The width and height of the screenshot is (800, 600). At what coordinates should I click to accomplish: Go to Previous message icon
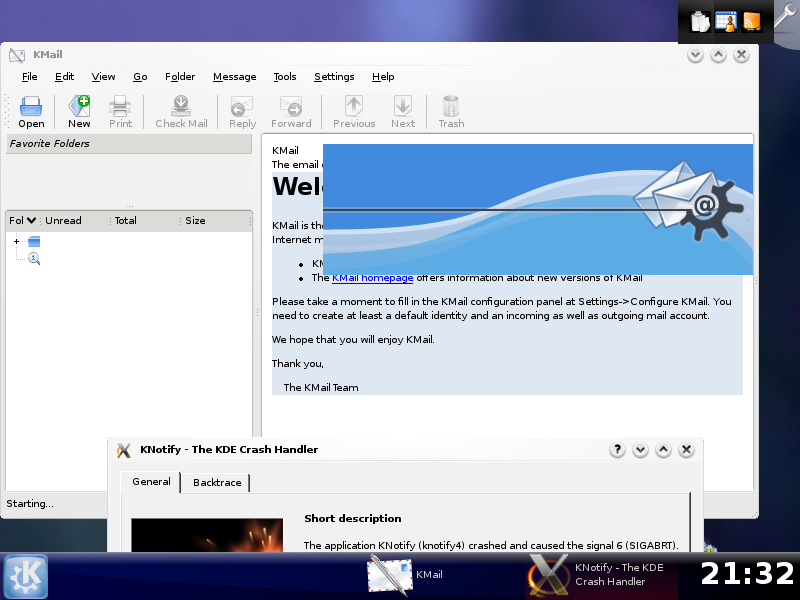(x=354, y=106)
